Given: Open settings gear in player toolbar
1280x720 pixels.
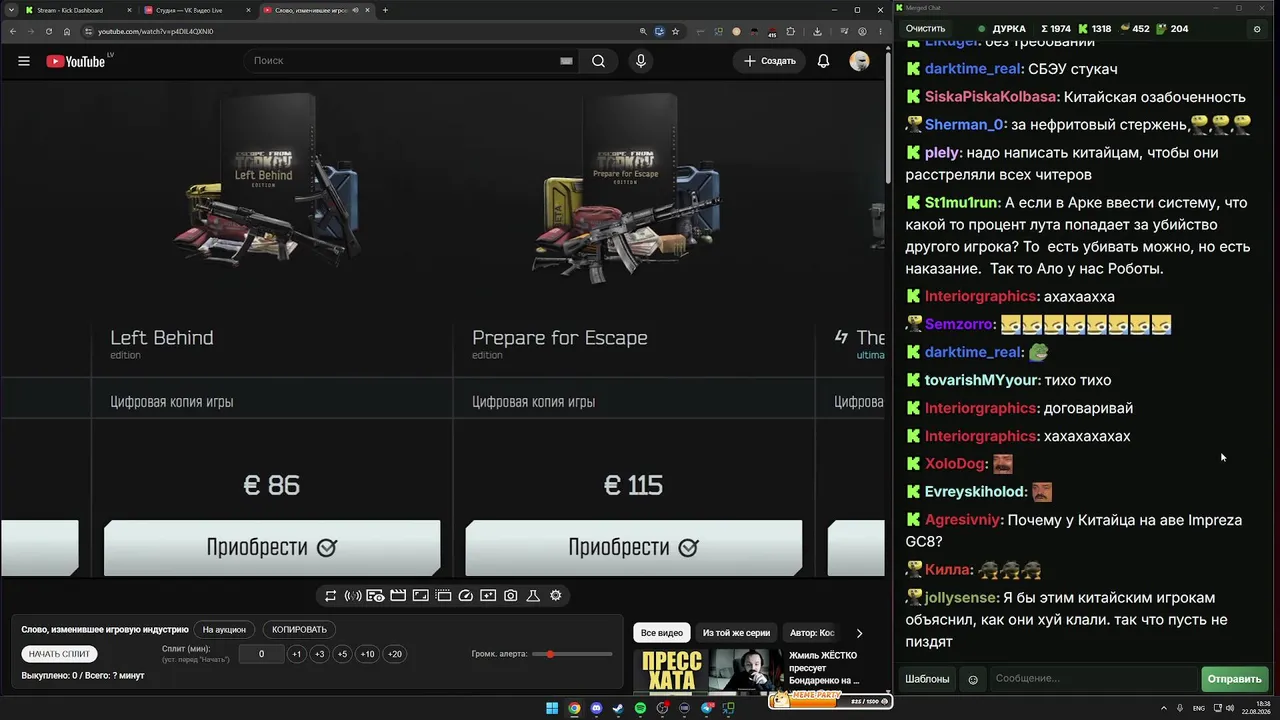Looking at the screenshot, I should (556, 596).
